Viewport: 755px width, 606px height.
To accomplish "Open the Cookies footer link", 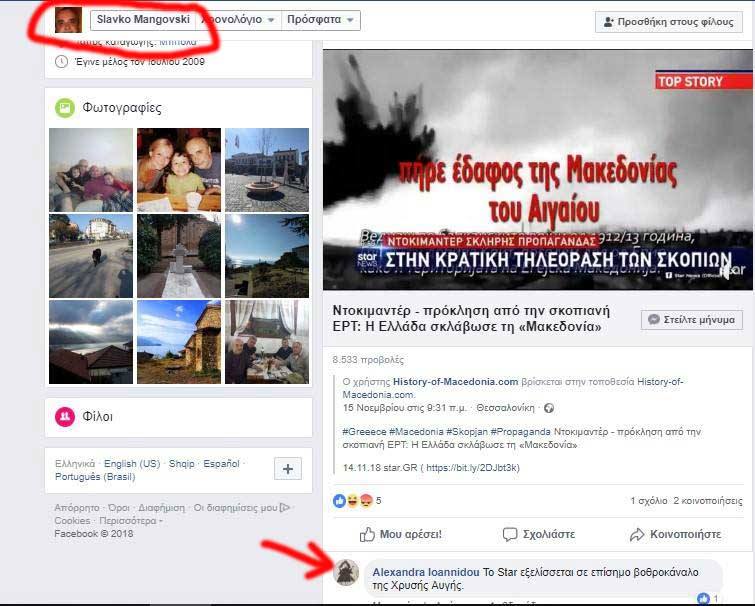I will coord(72,521).
